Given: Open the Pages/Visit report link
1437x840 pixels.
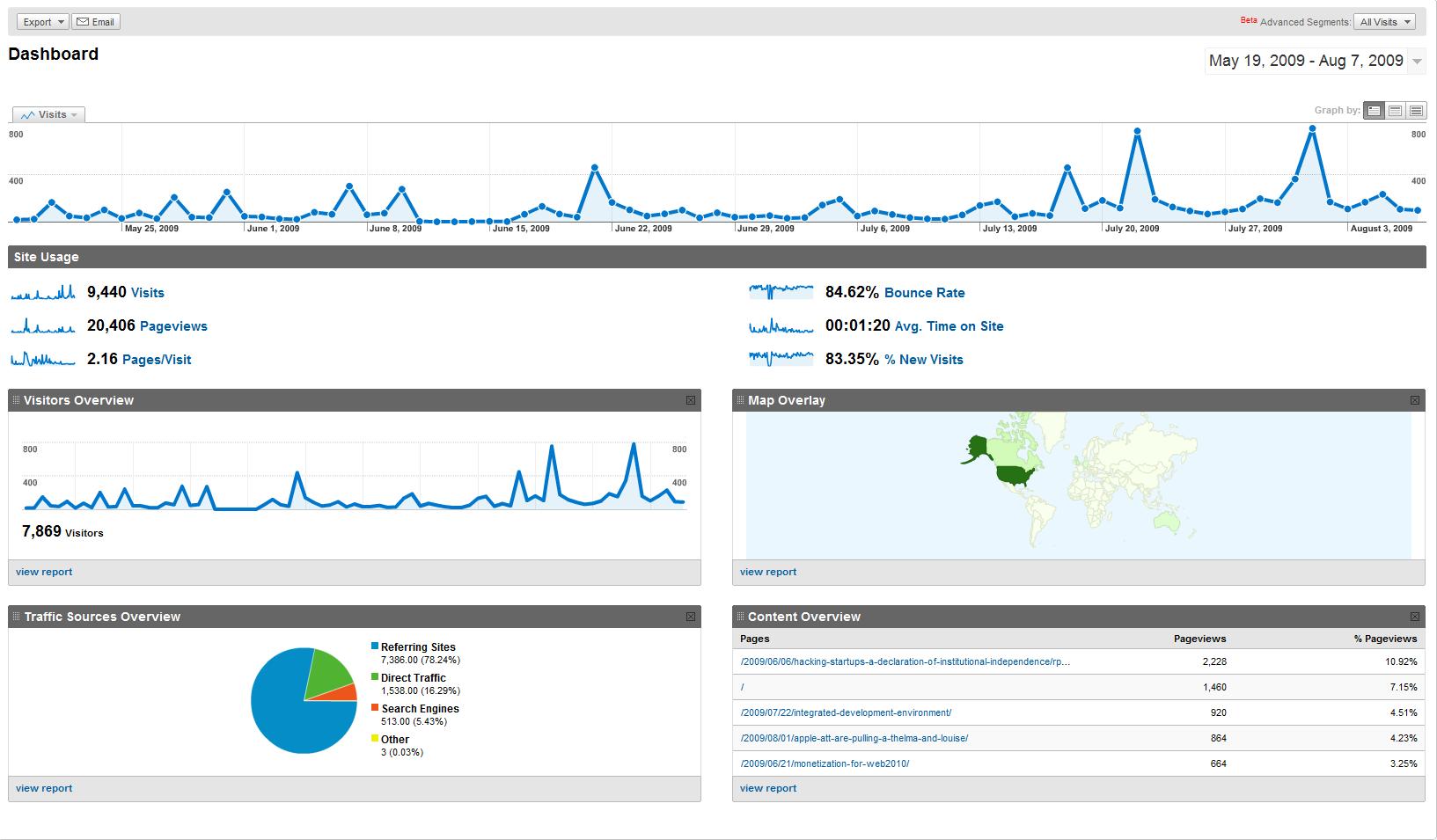Looking at the screenshot, I should pyautogui.click(x=157, y=360).
